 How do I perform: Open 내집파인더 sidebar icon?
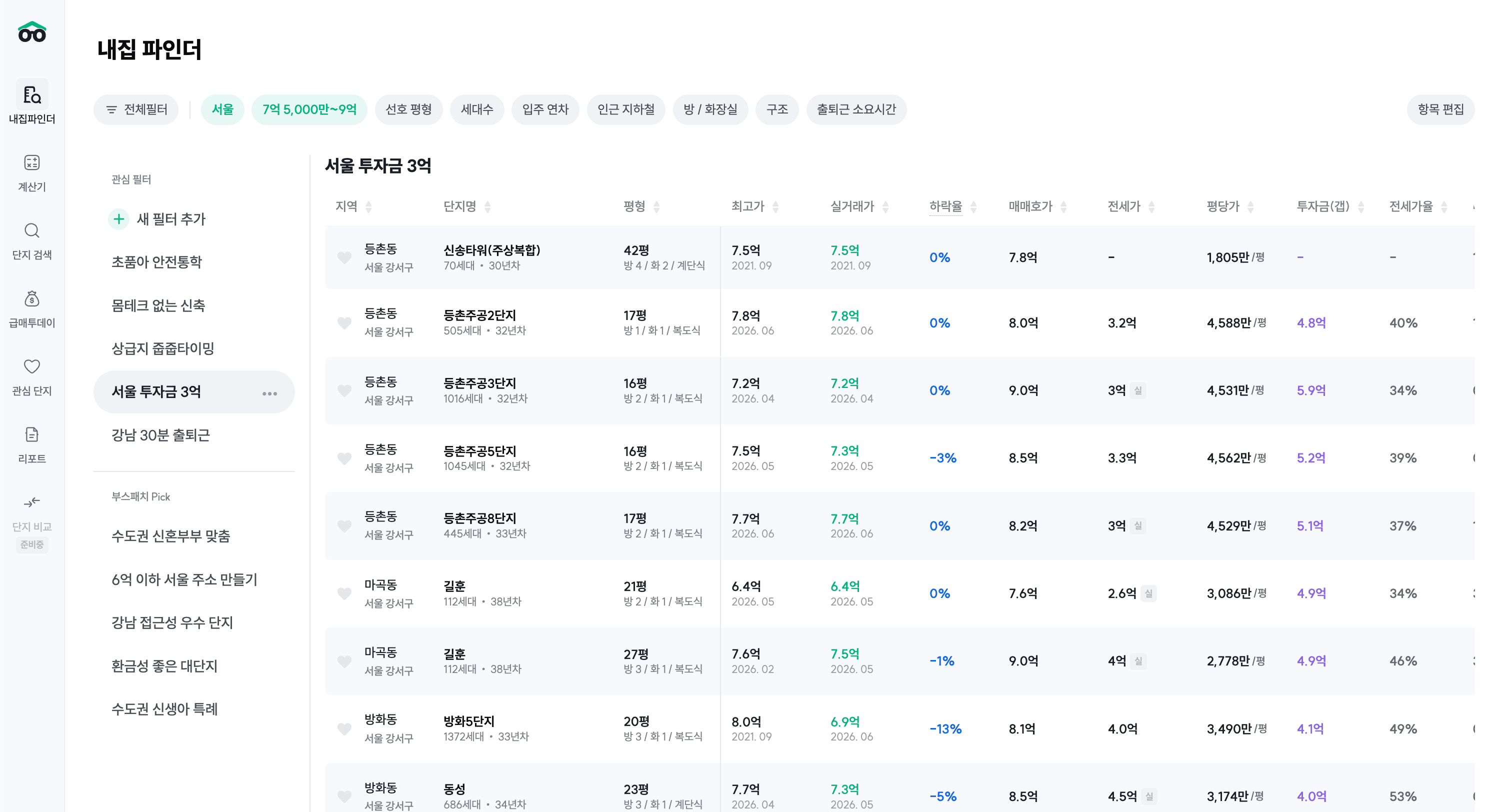click(x=32, y=95)
